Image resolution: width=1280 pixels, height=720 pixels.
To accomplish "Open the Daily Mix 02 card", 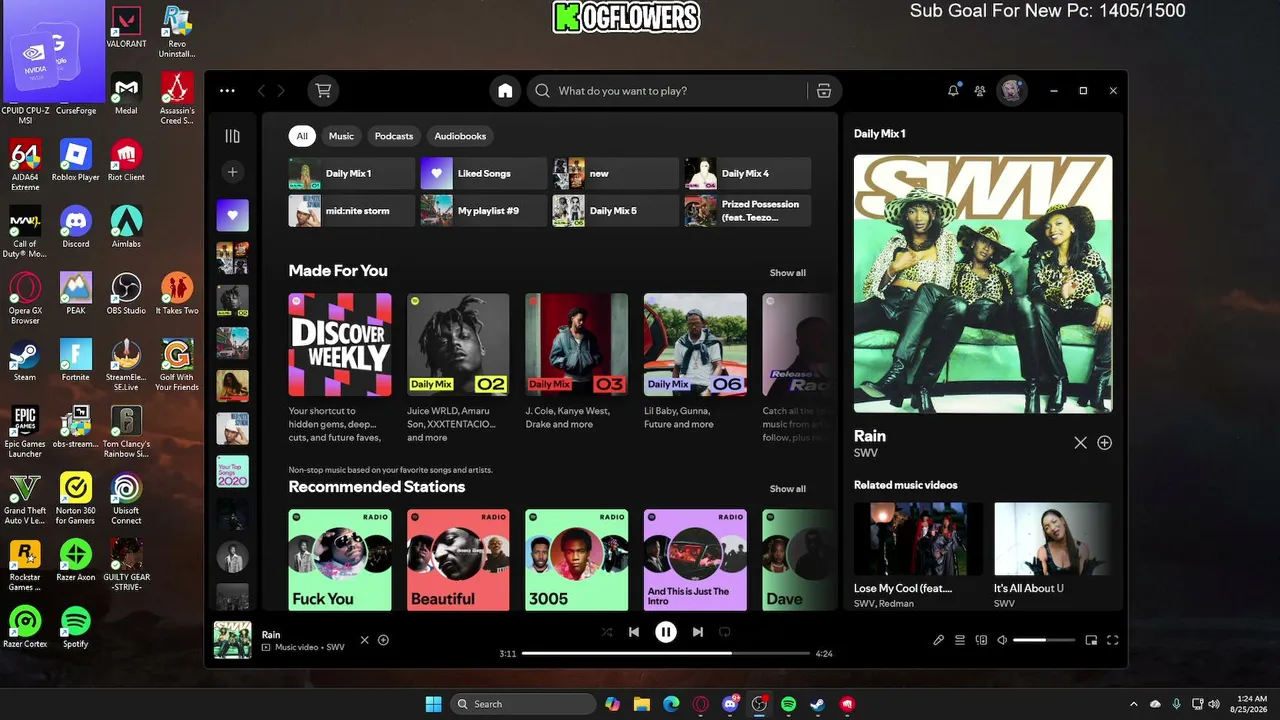I will click(458, 369).
